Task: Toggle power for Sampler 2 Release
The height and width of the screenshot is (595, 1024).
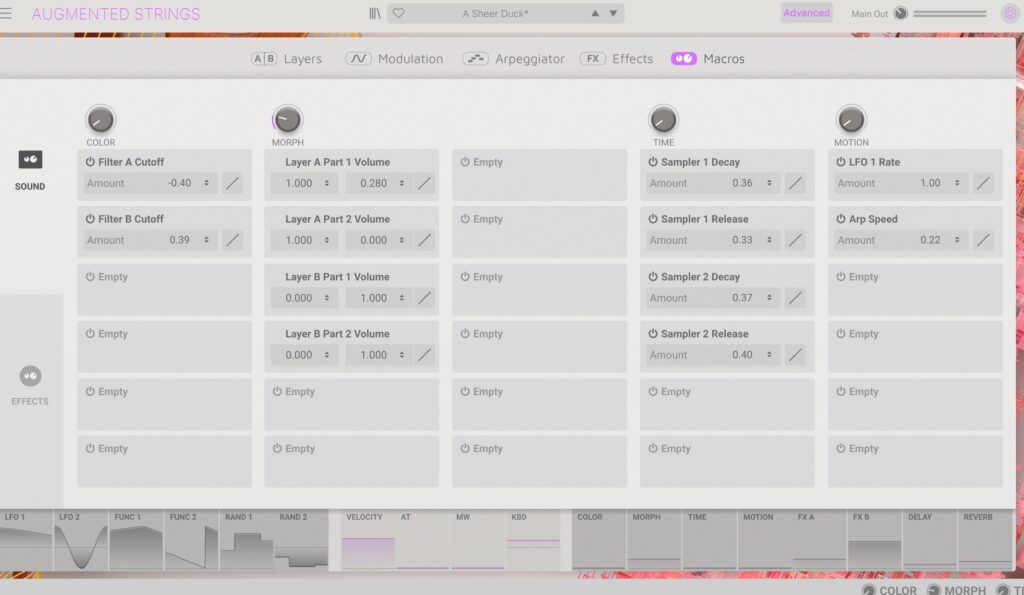Action: pos(653,334)
